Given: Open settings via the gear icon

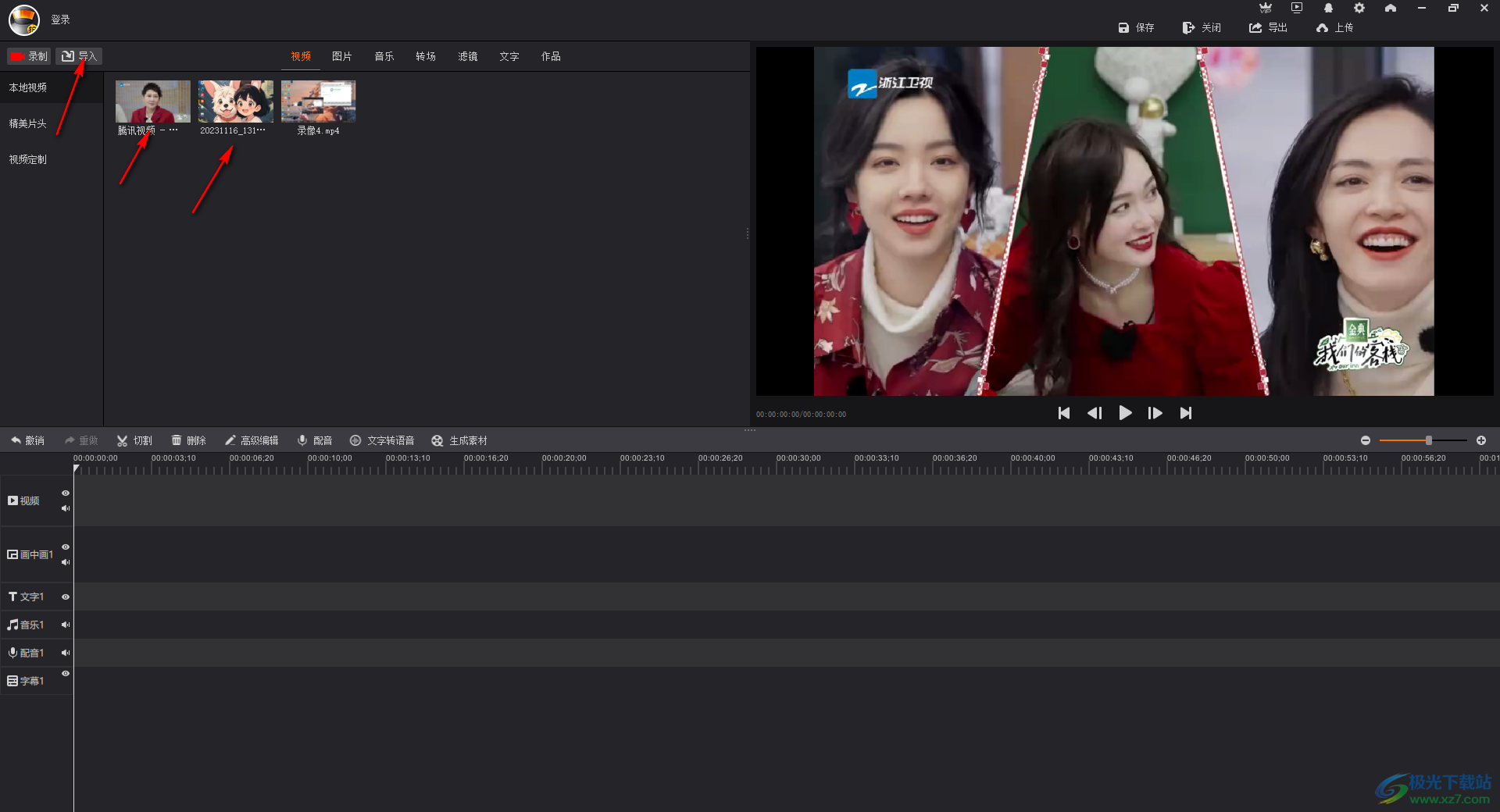Looking at the screenshot, I should pyautogui.click(x=1359, y=8).
